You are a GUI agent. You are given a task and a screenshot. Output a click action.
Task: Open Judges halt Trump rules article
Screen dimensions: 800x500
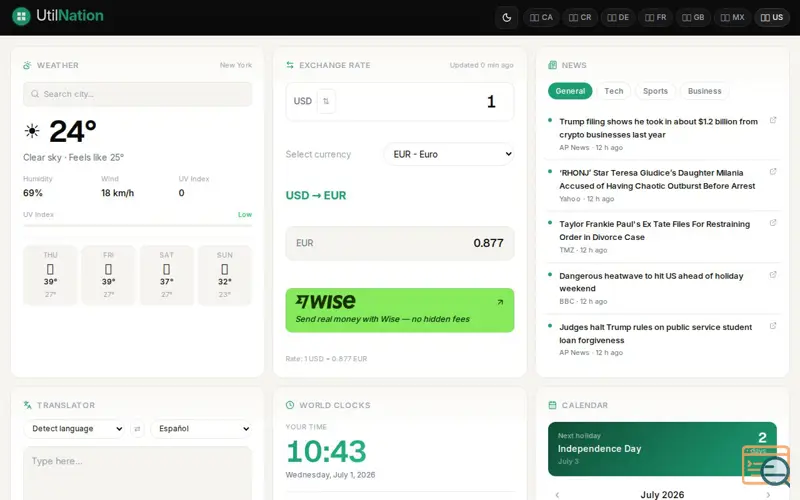(x=656, y=334)
